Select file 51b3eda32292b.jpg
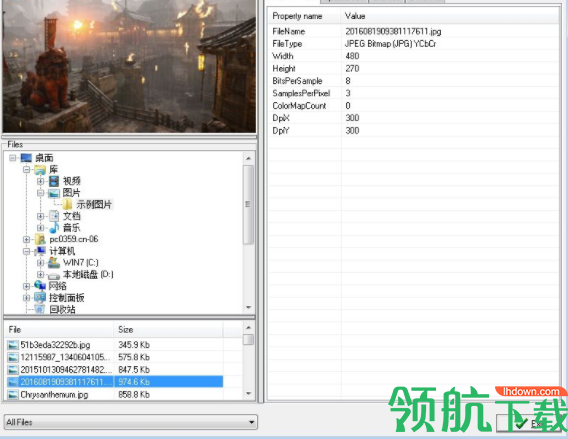Screen dimensions: 568x439 (55, 345)
